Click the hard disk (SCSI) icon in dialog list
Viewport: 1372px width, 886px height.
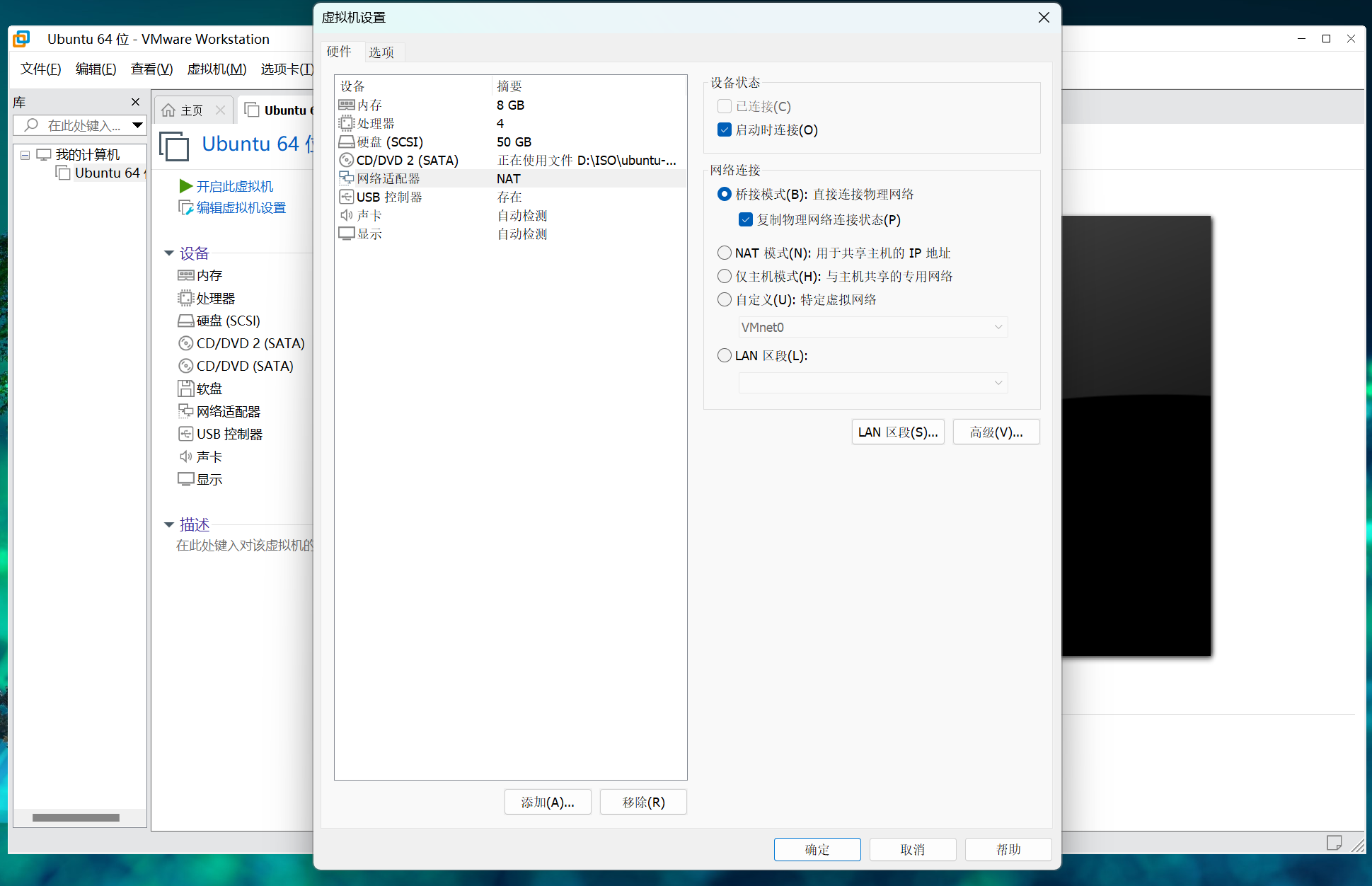346,142
